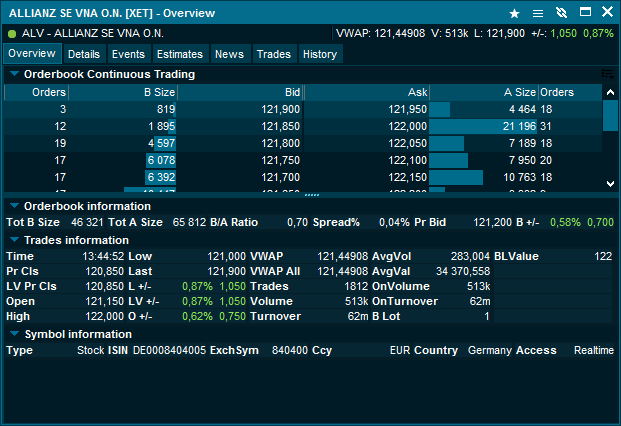
Task: Click Tot B Size value 46 321
Action: [x=87, y=223]
